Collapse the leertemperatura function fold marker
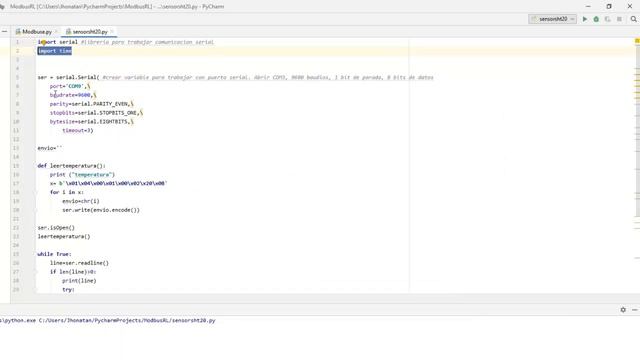The height and width of the screenshot is (360, 640). coord(36,166)
